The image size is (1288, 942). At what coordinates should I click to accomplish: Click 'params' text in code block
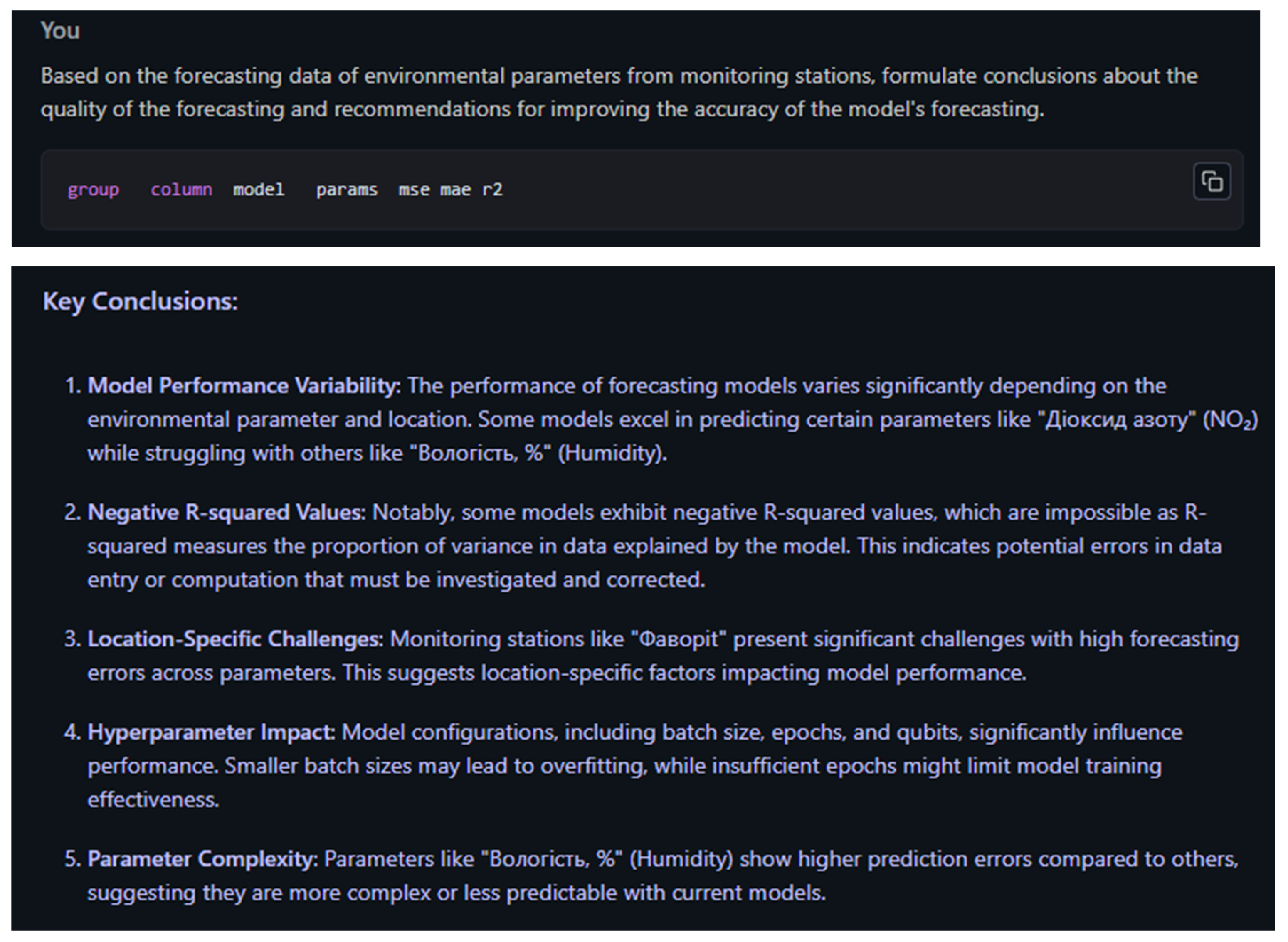pyautogui.click(x=347, y=190)
